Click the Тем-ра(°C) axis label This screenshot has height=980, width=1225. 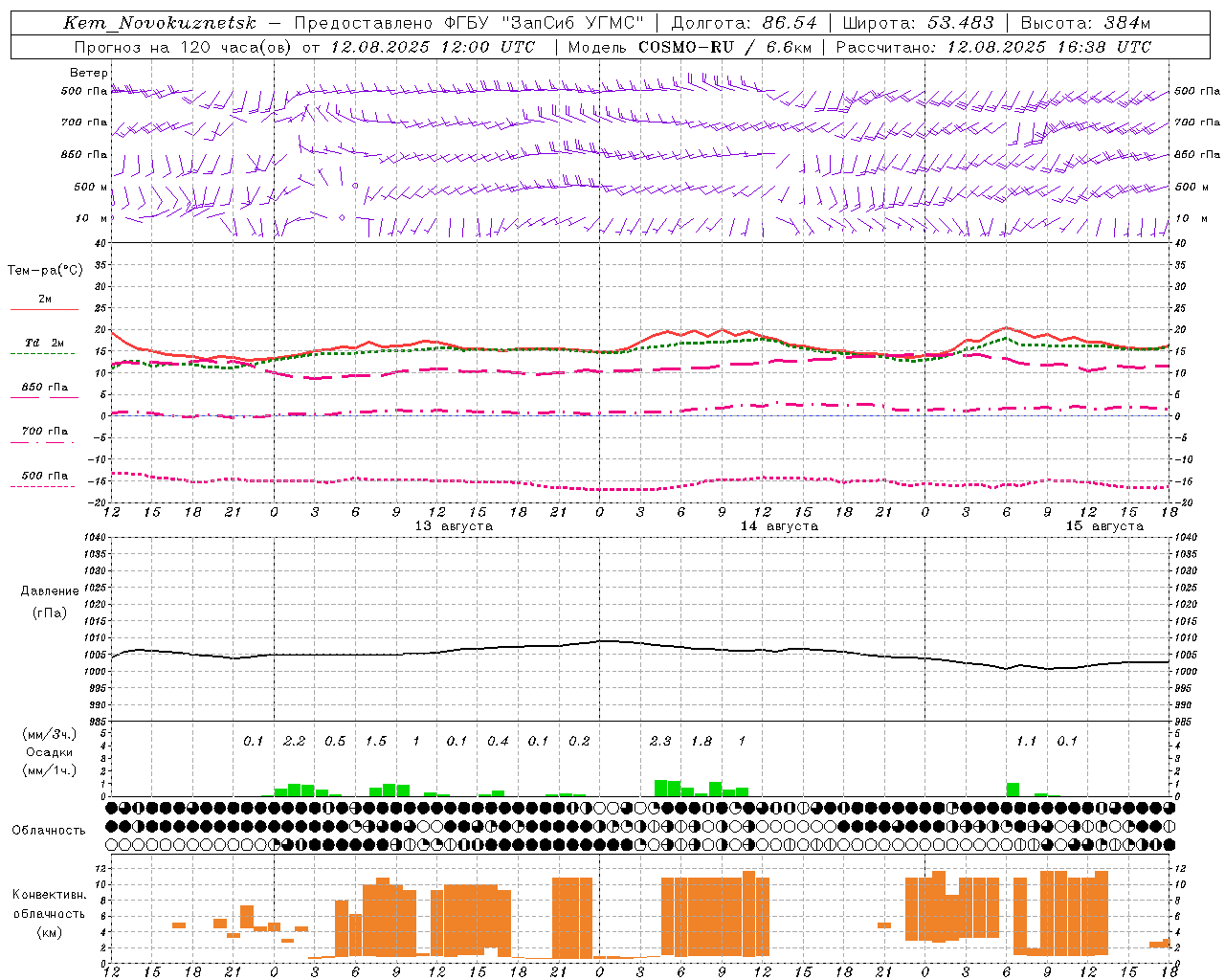45,270
